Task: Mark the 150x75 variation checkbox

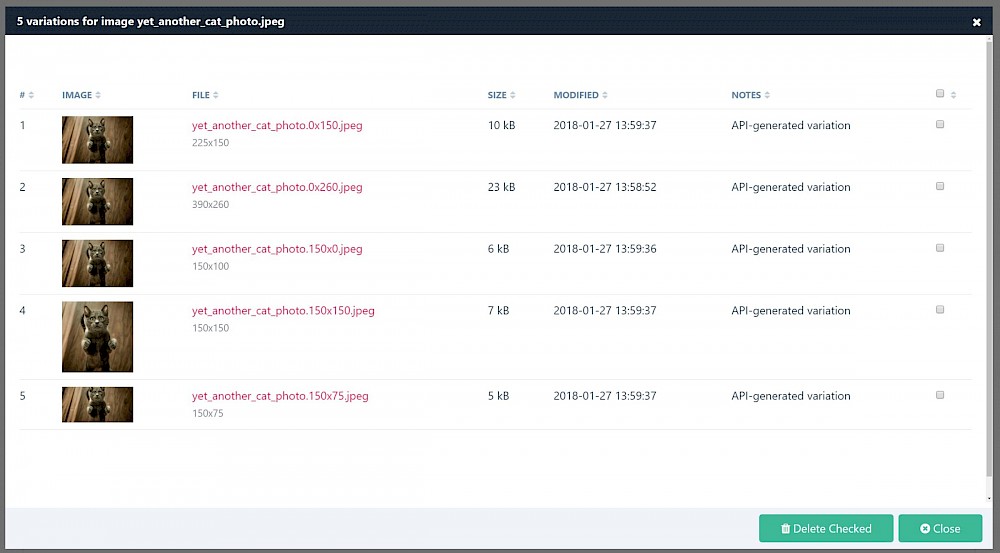Action: tap(940, 395)
